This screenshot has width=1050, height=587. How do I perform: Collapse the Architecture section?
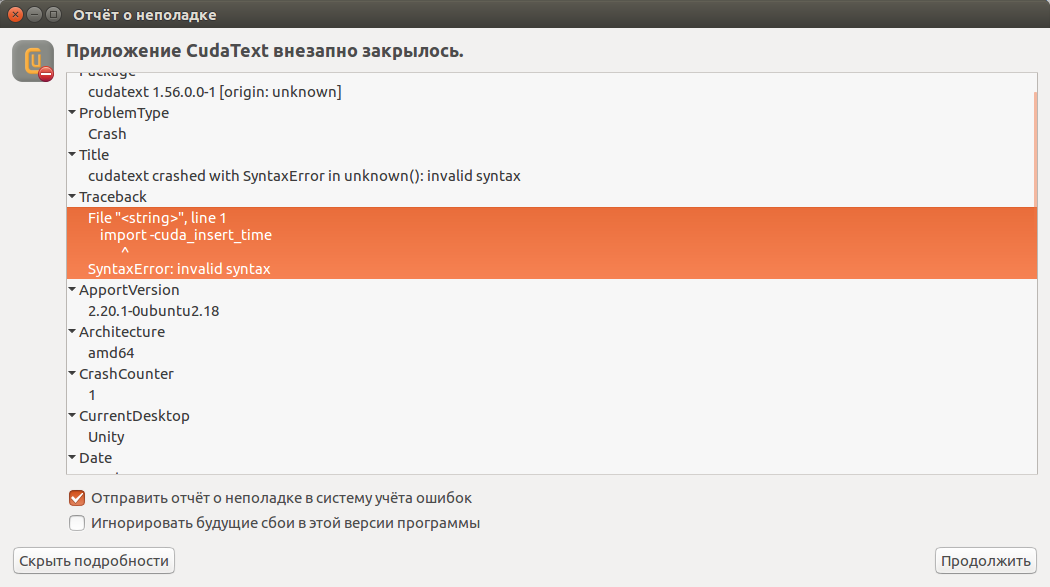click(72, 332)
